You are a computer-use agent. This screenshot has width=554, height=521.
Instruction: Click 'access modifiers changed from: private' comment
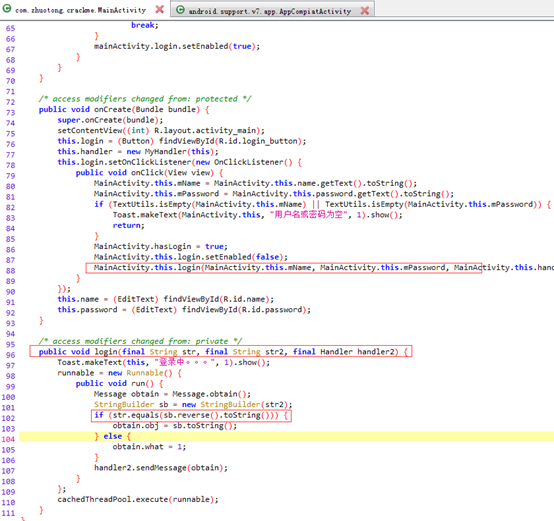pos(140,341)
